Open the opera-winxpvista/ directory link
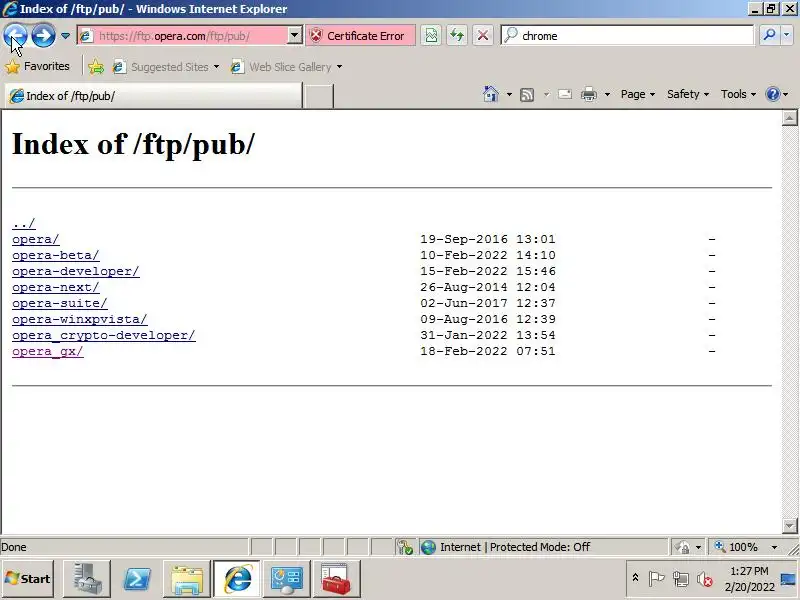This screenshot has width=800, height=600. click(x=80, y=319)
